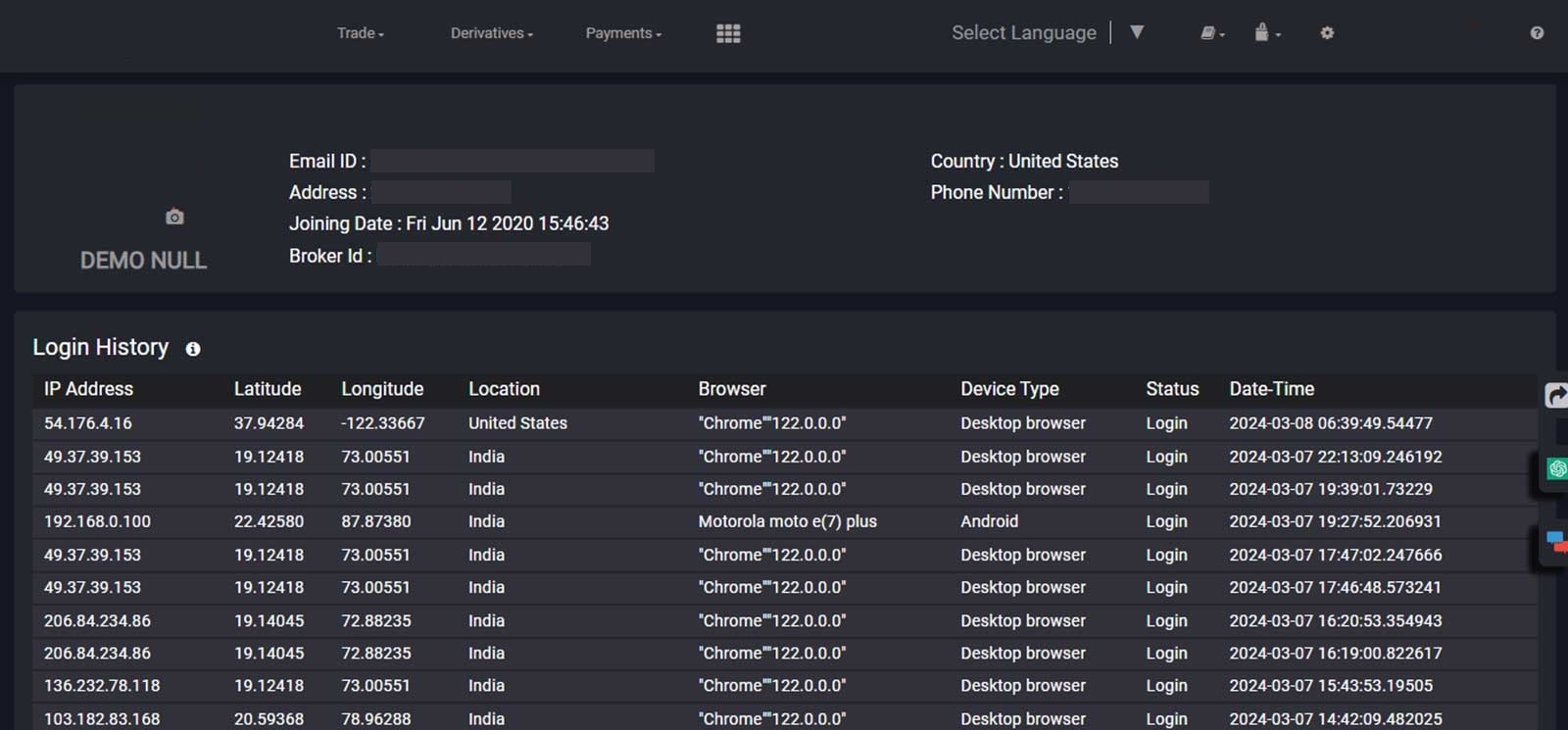This screenshot has width=1568, height=730.
Task: Click the redacted Email ID field
Action: (513, 162)
